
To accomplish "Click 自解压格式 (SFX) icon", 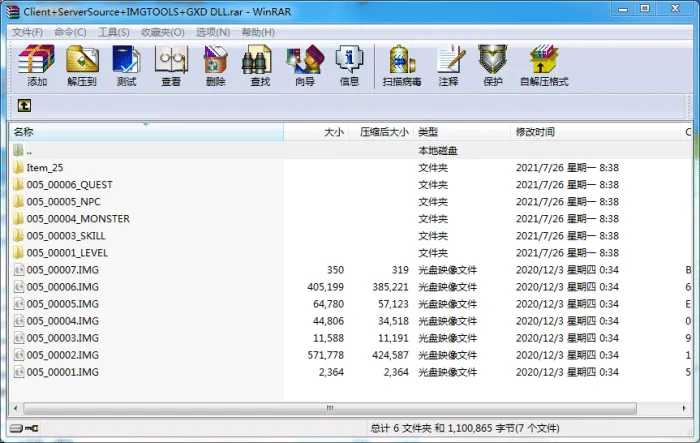I will click(x=544, y=65).
